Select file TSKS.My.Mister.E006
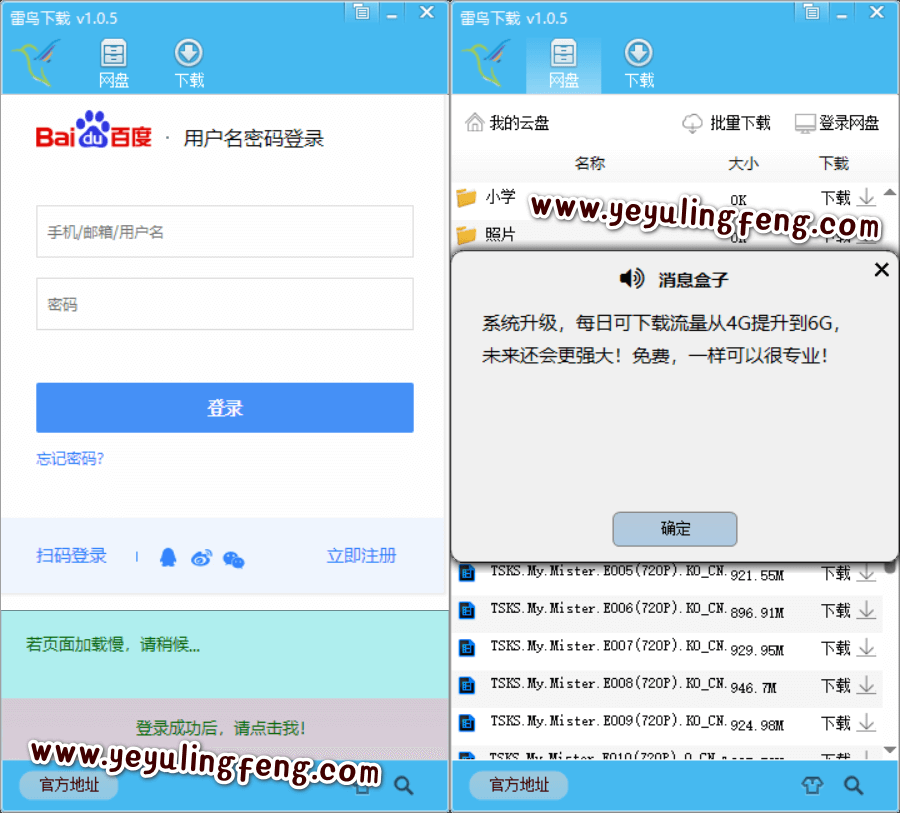Image resolution: width=901 pixels, height=813 pixels. (609, 608)
